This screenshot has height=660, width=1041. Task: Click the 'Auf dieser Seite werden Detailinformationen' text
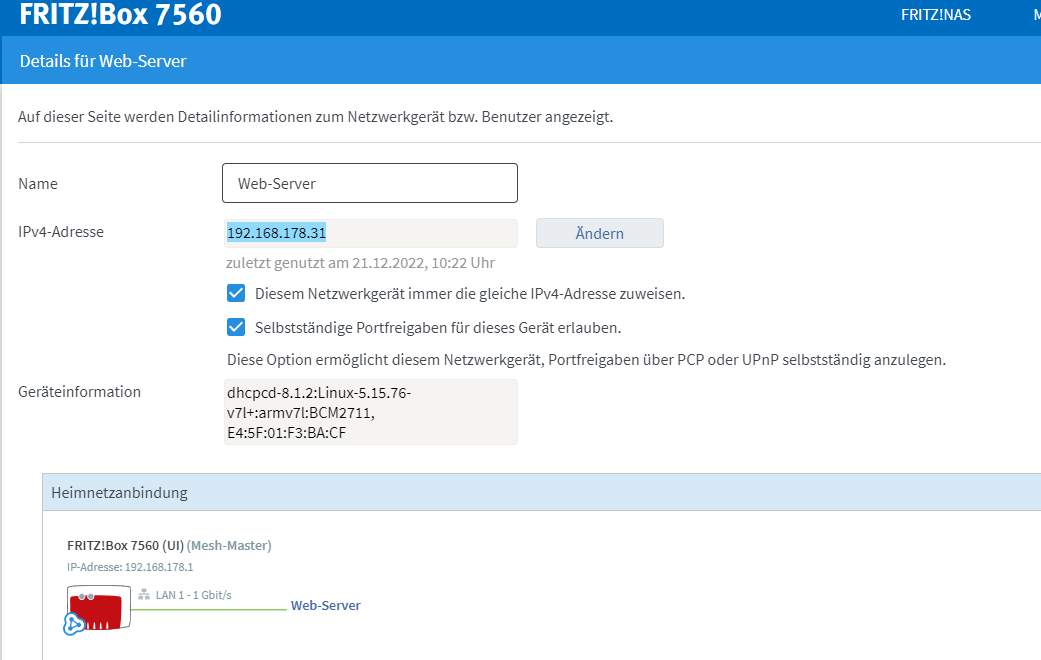pos(315,117)
